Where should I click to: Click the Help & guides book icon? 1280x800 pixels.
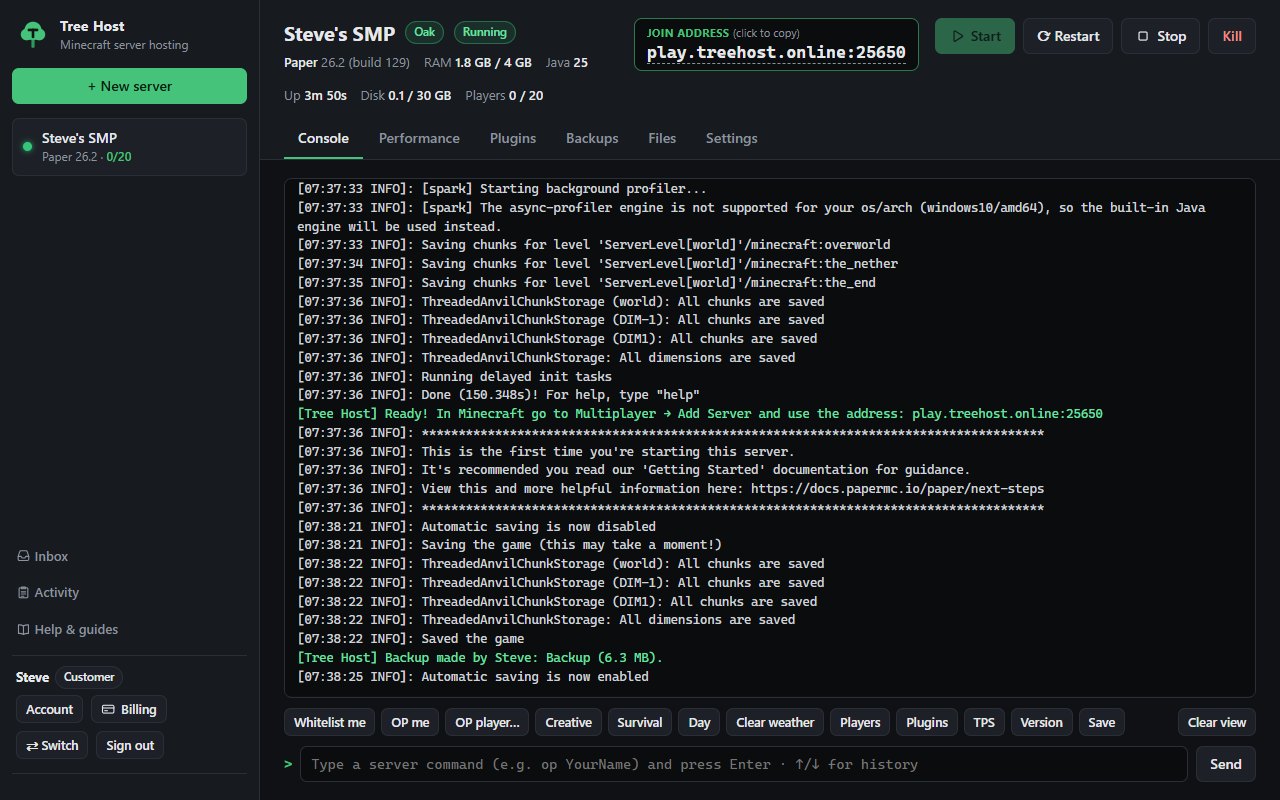[x=23, y=629]
